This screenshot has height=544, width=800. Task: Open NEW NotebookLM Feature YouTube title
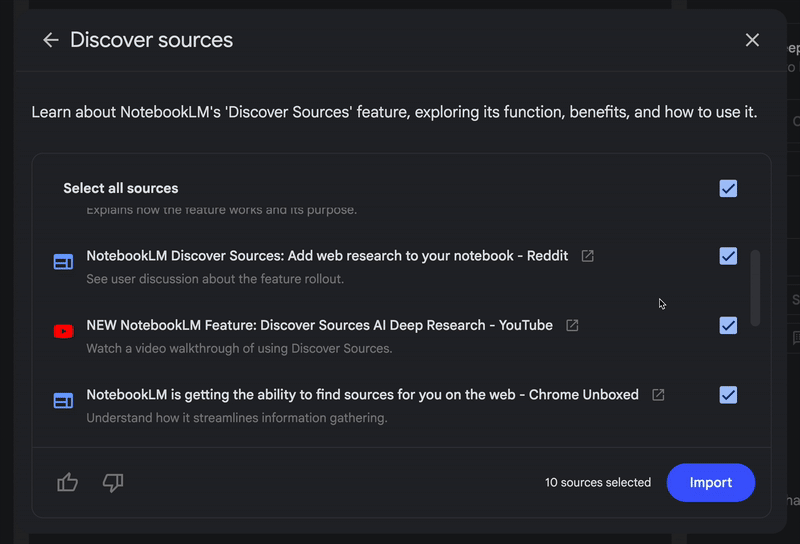[319, 325]
